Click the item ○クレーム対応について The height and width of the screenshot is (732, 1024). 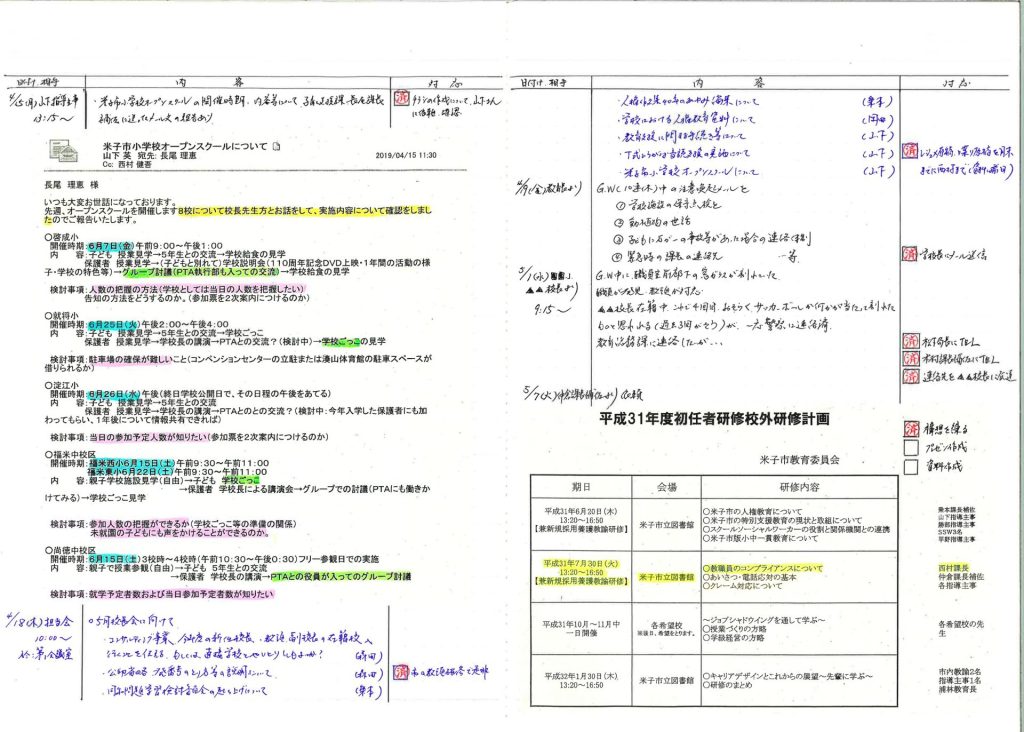tap(743, 586)
